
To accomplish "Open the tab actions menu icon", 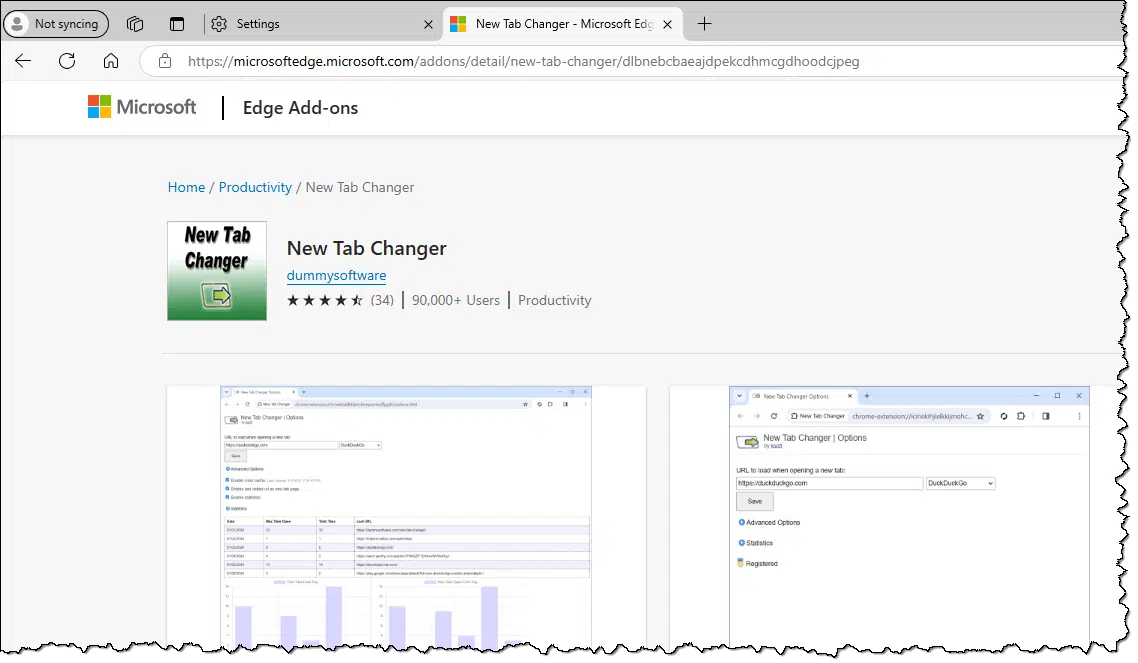I will (x=177, y=24).
